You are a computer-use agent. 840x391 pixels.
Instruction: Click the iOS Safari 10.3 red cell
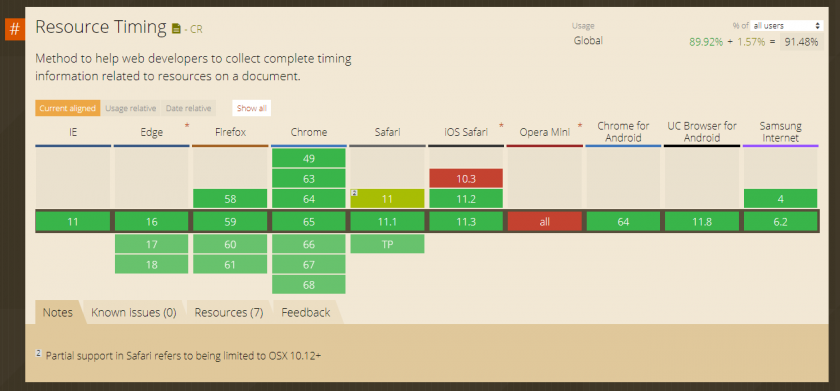466,178
